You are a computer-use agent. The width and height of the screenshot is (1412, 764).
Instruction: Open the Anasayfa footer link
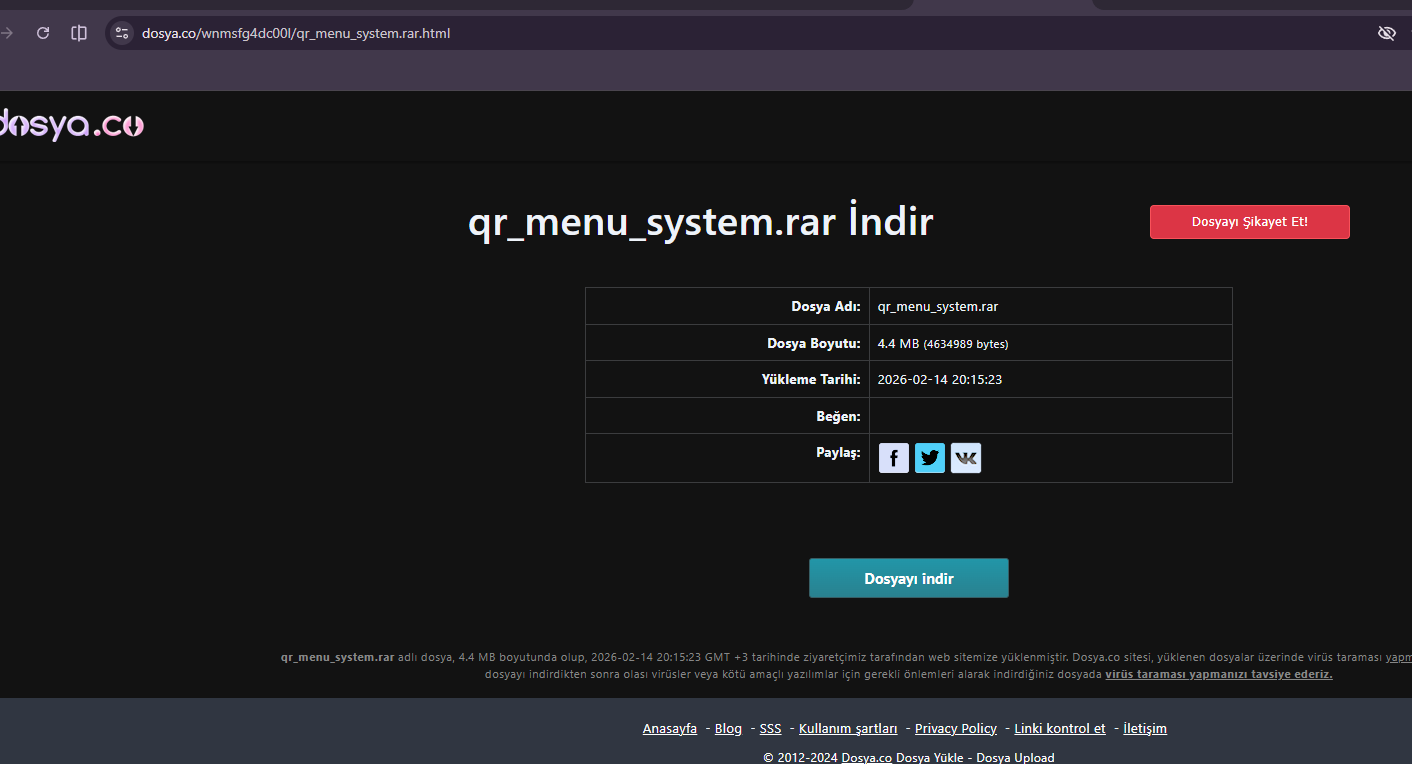click(x=670, y=728)
